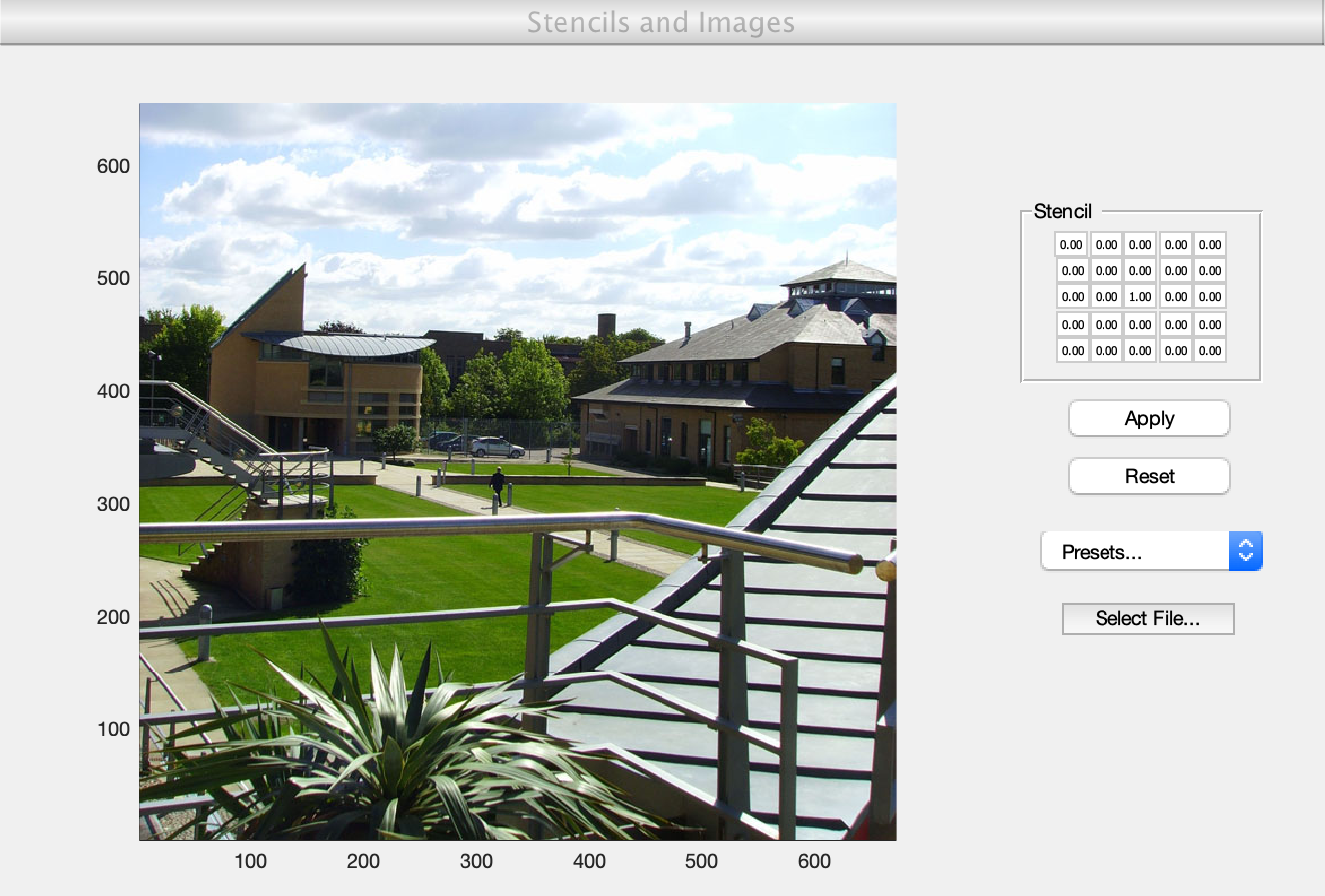Select stencil cell in row 2, column 1

tap(1073, 270)
